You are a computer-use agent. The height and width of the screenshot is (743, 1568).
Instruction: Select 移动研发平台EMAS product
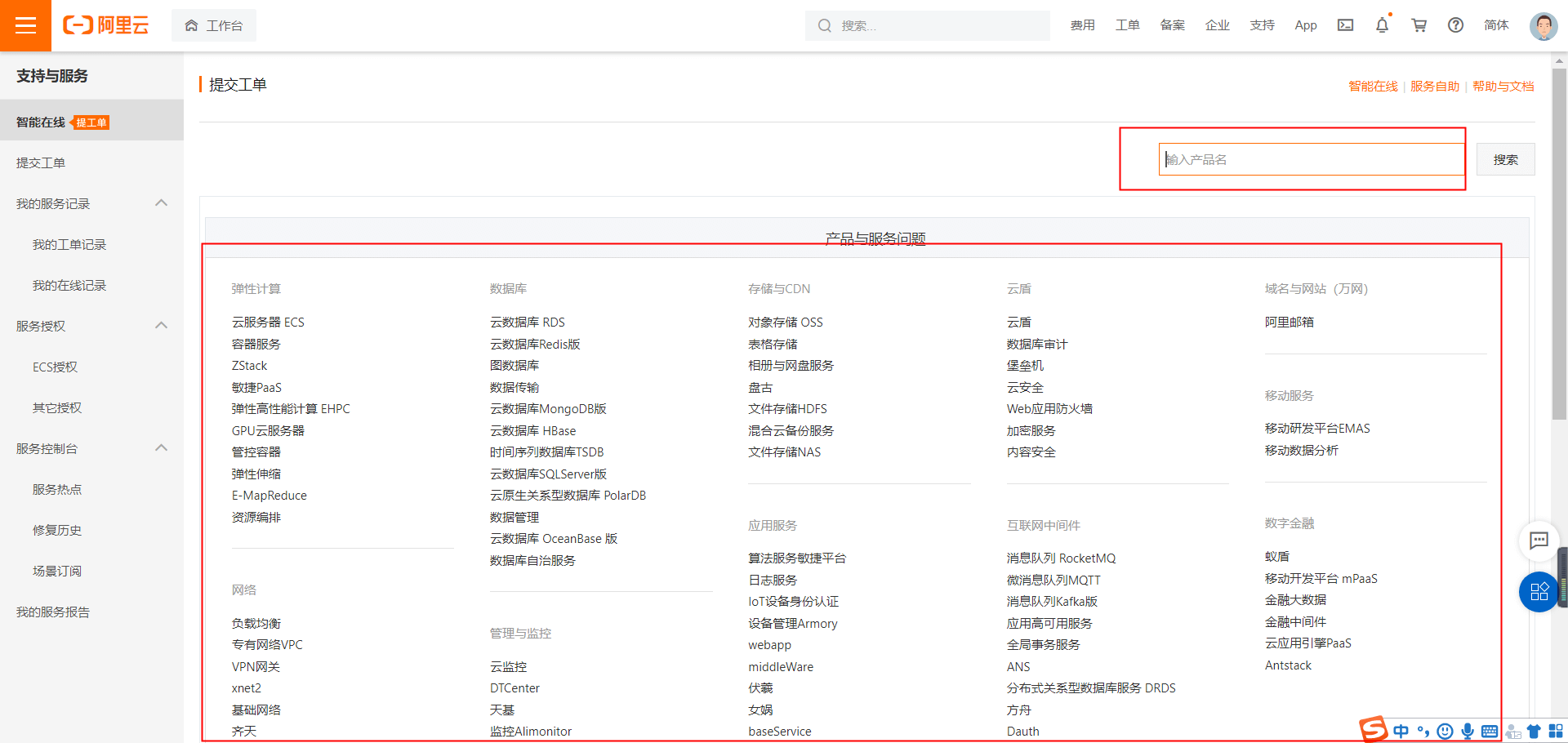click(1317, 429)
